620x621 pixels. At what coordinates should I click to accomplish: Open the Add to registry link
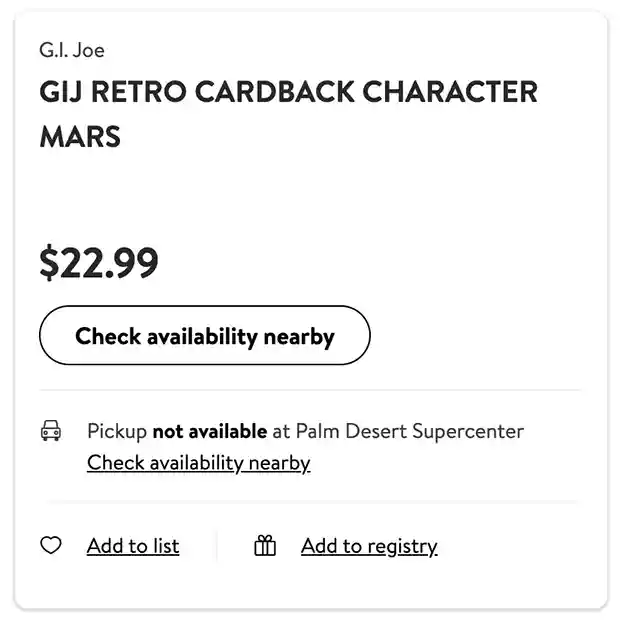[x=369, y=546]
